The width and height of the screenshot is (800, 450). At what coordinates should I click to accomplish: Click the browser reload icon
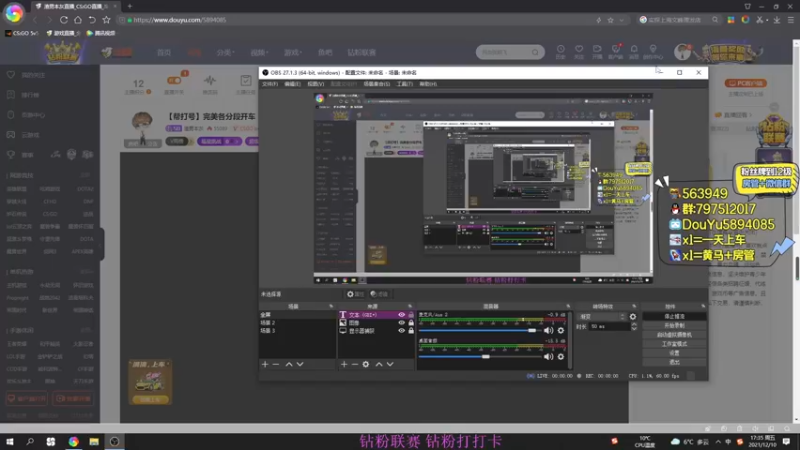(64, 20)
